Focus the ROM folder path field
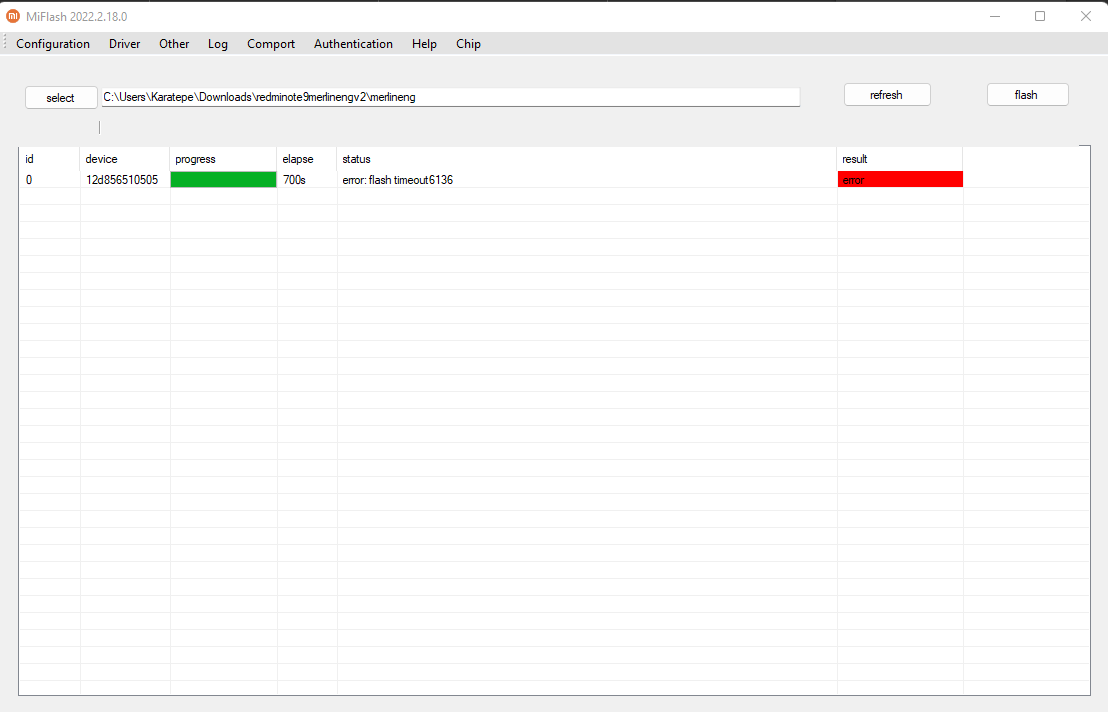The image size is (1108, 712). click(451, 97)
